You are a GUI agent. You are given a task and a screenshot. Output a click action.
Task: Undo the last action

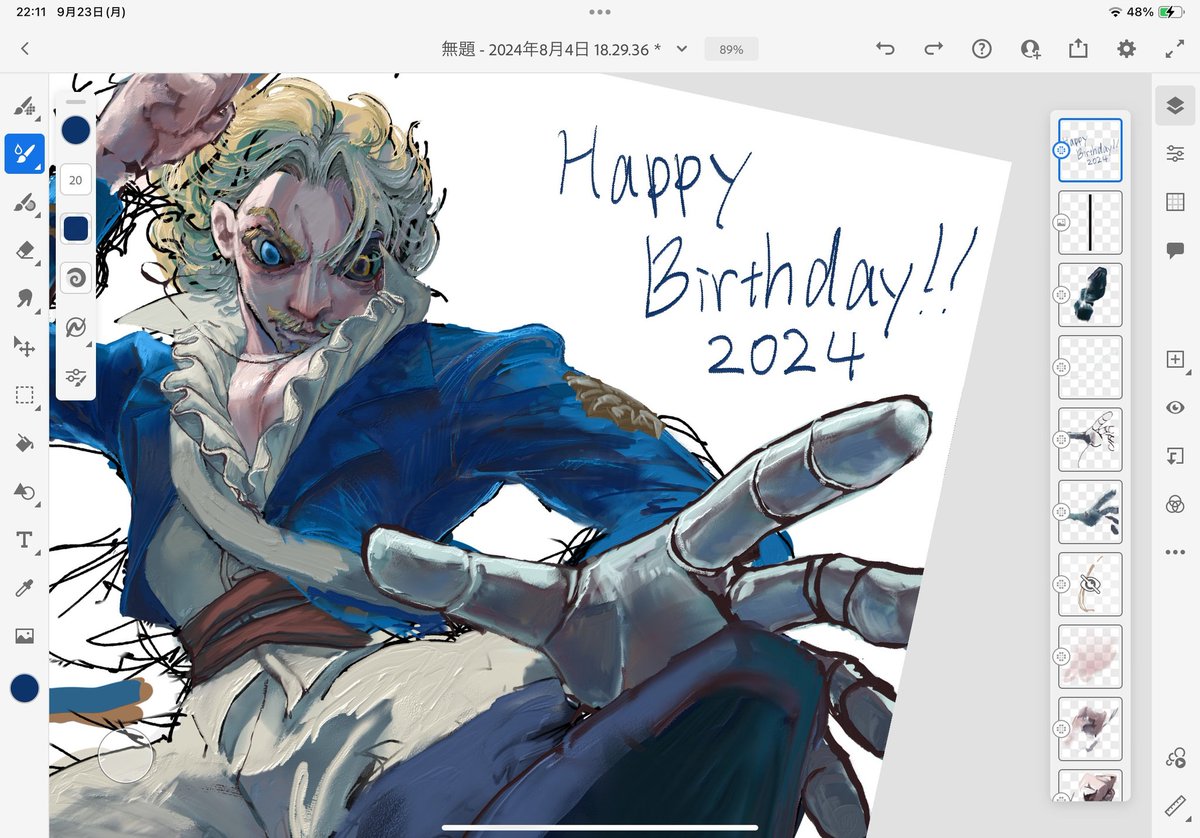(x=885, y=48)
